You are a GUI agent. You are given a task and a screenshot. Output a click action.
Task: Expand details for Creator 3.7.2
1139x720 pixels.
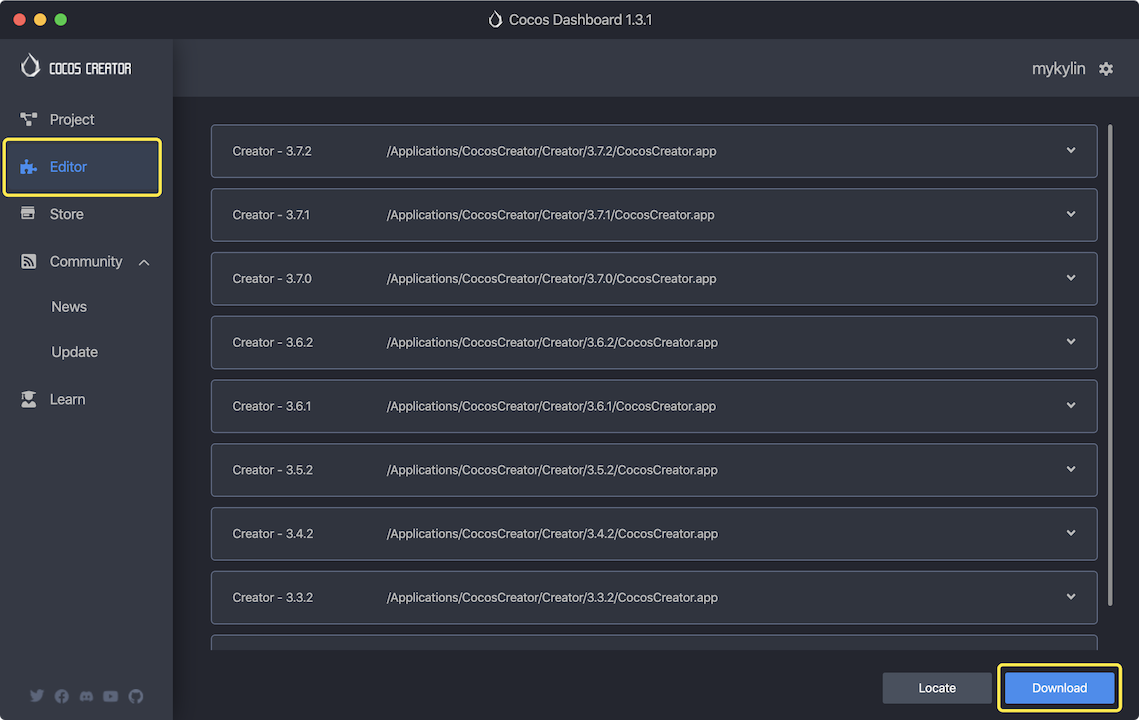[1070, 150]
